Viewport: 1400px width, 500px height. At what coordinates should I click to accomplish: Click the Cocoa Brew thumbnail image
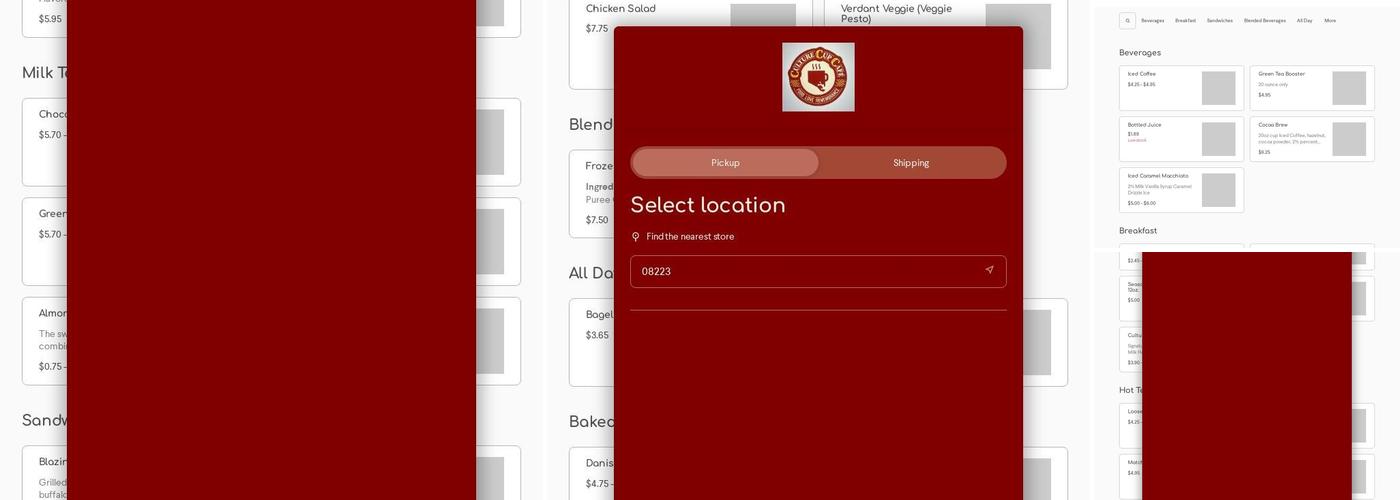(x=1349, y=139)
